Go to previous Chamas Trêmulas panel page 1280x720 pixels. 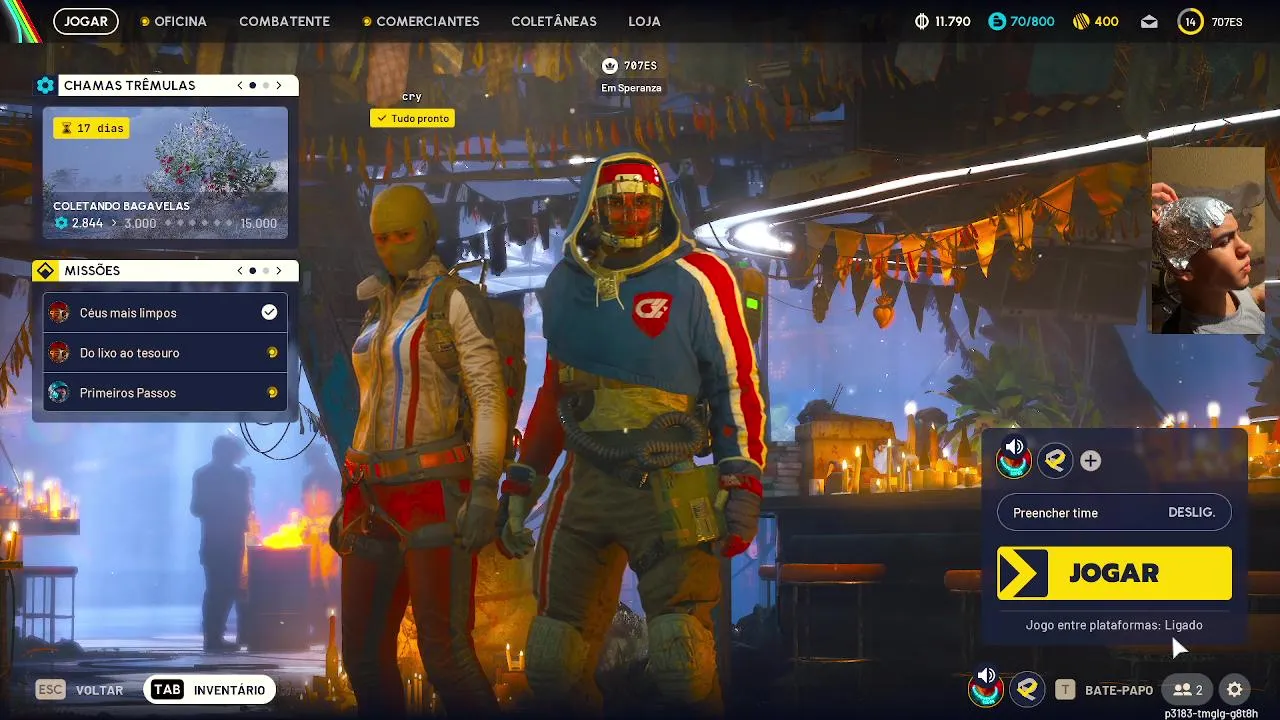click(x=240, y=85)
